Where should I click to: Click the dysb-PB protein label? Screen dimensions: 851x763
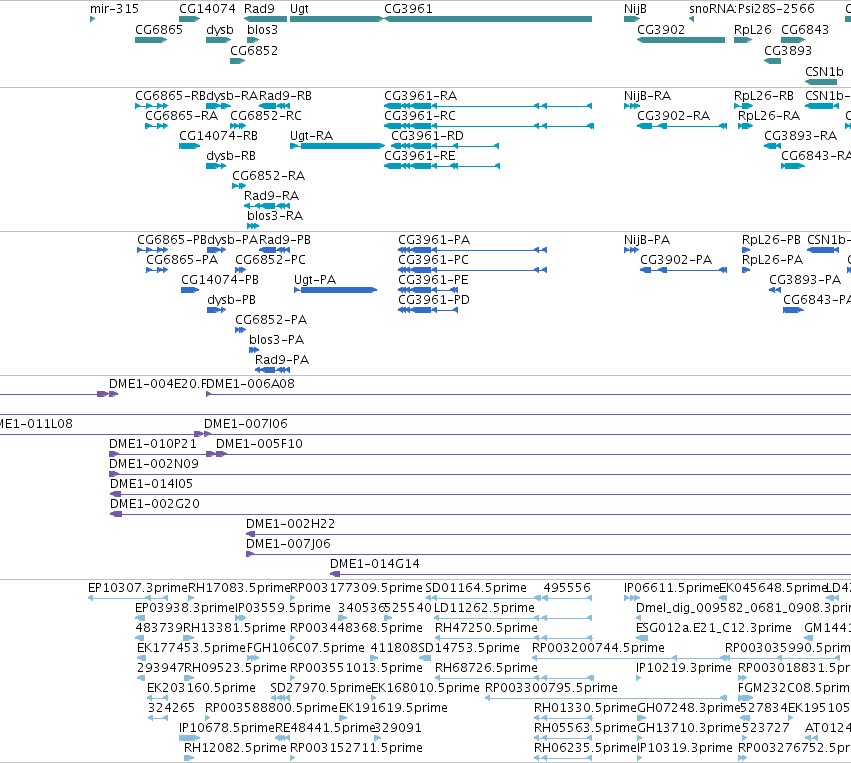click(x=231, y=300)
